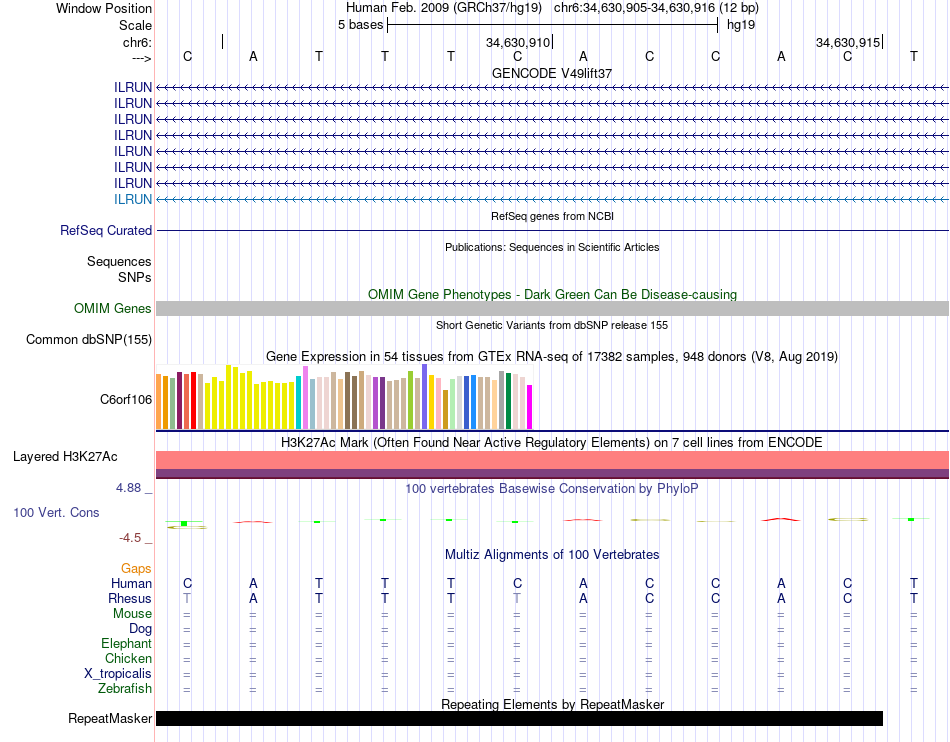Click the dark green GTEx expression bar

pos(508,401)
